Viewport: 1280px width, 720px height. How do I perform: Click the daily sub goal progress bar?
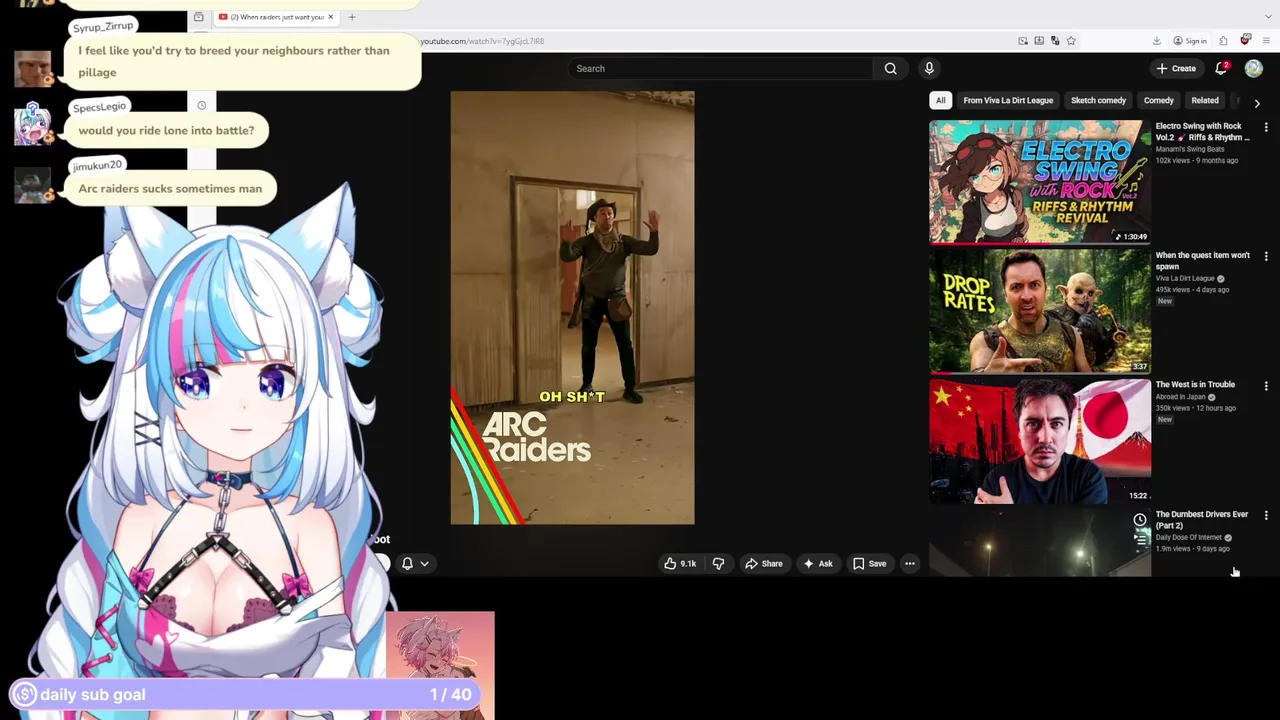pyautogui.click(x=246, y=695)
